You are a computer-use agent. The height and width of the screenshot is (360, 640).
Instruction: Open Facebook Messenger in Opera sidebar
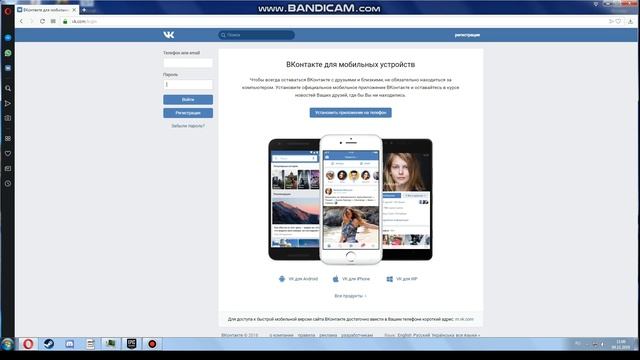coord(8,38)
